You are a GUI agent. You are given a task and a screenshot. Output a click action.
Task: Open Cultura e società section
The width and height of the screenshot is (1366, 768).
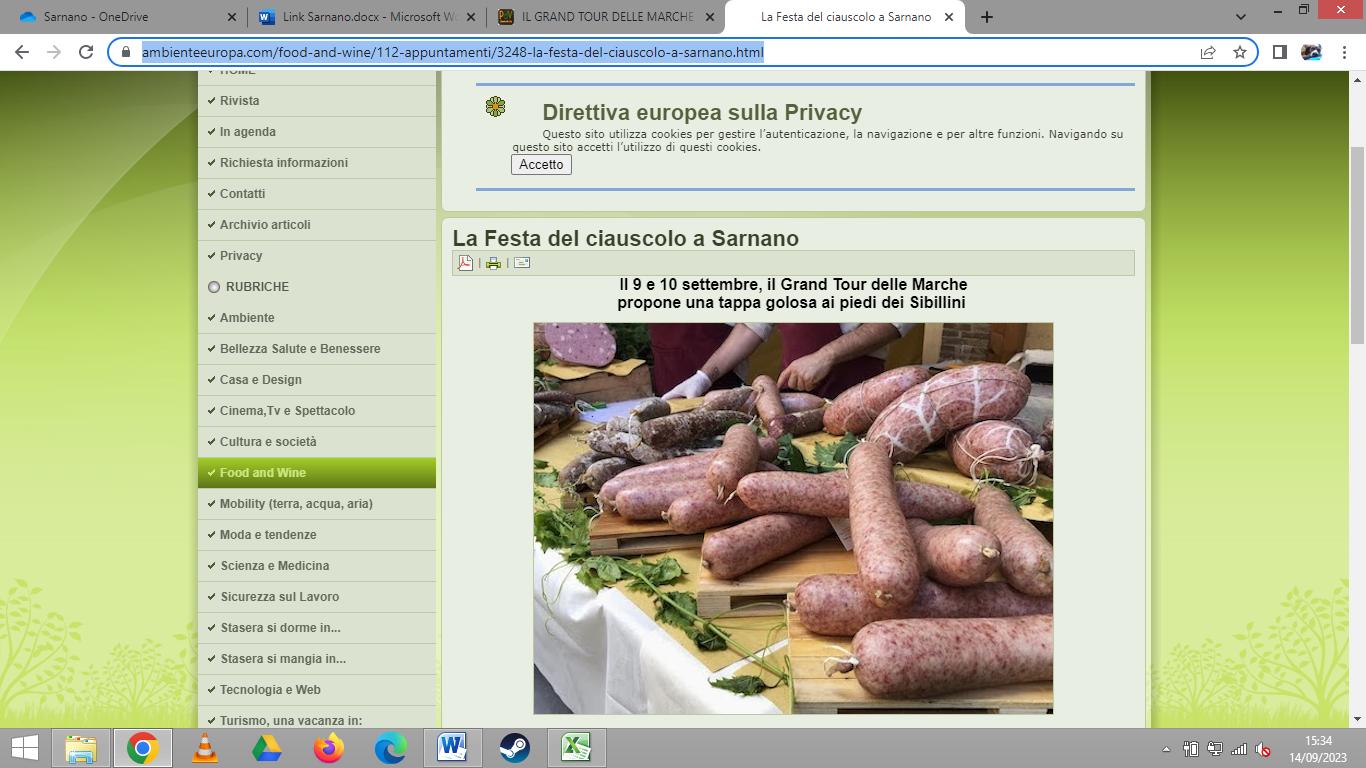tap(317, 442)
